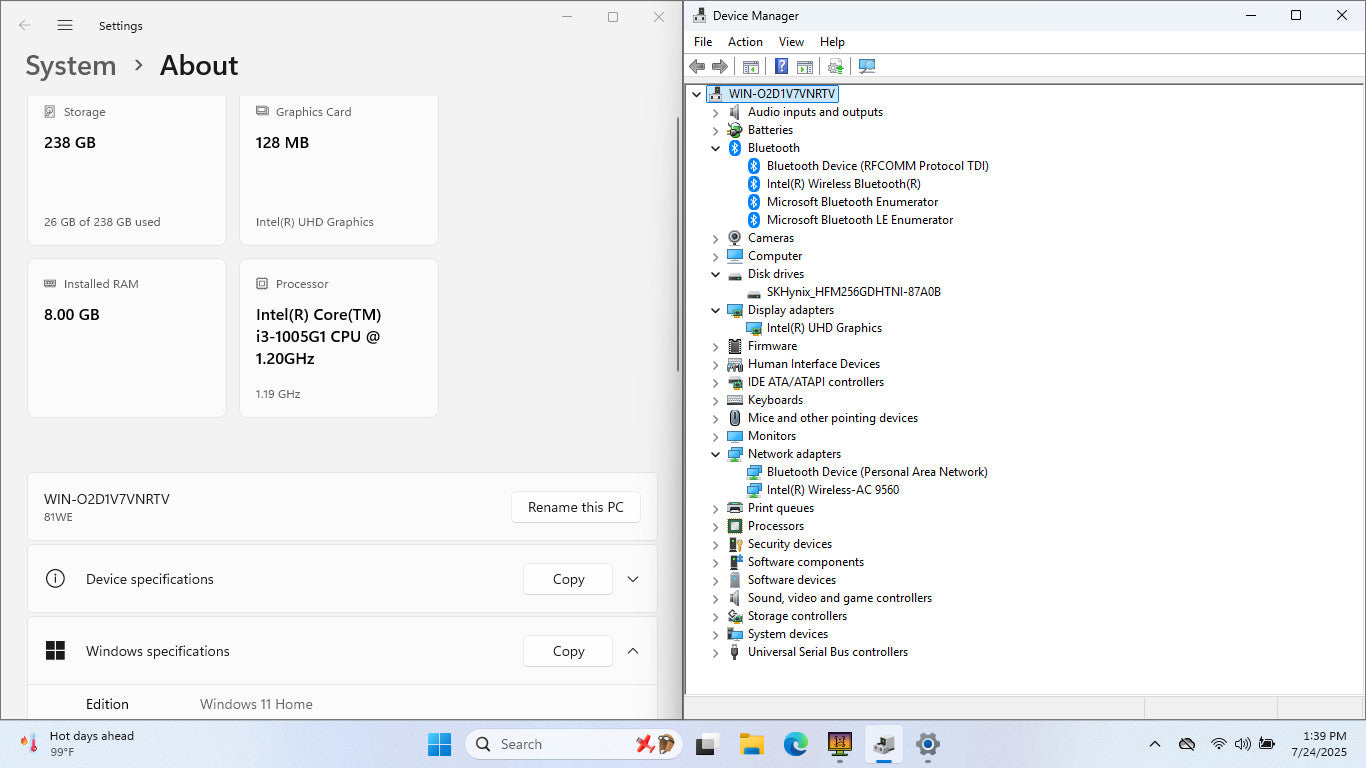Viewport: 1366px width, 768px height.
Task: Collapse the Disk drives category
Action: [x=715, y=274]
